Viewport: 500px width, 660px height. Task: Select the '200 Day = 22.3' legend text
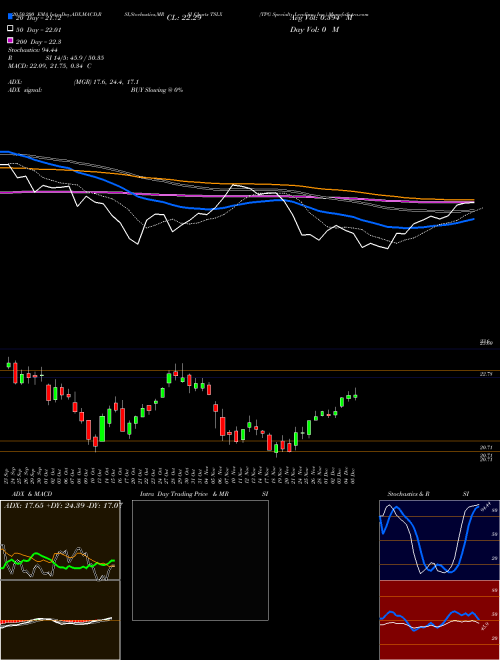pyautogui.click(x=38, y=42)
